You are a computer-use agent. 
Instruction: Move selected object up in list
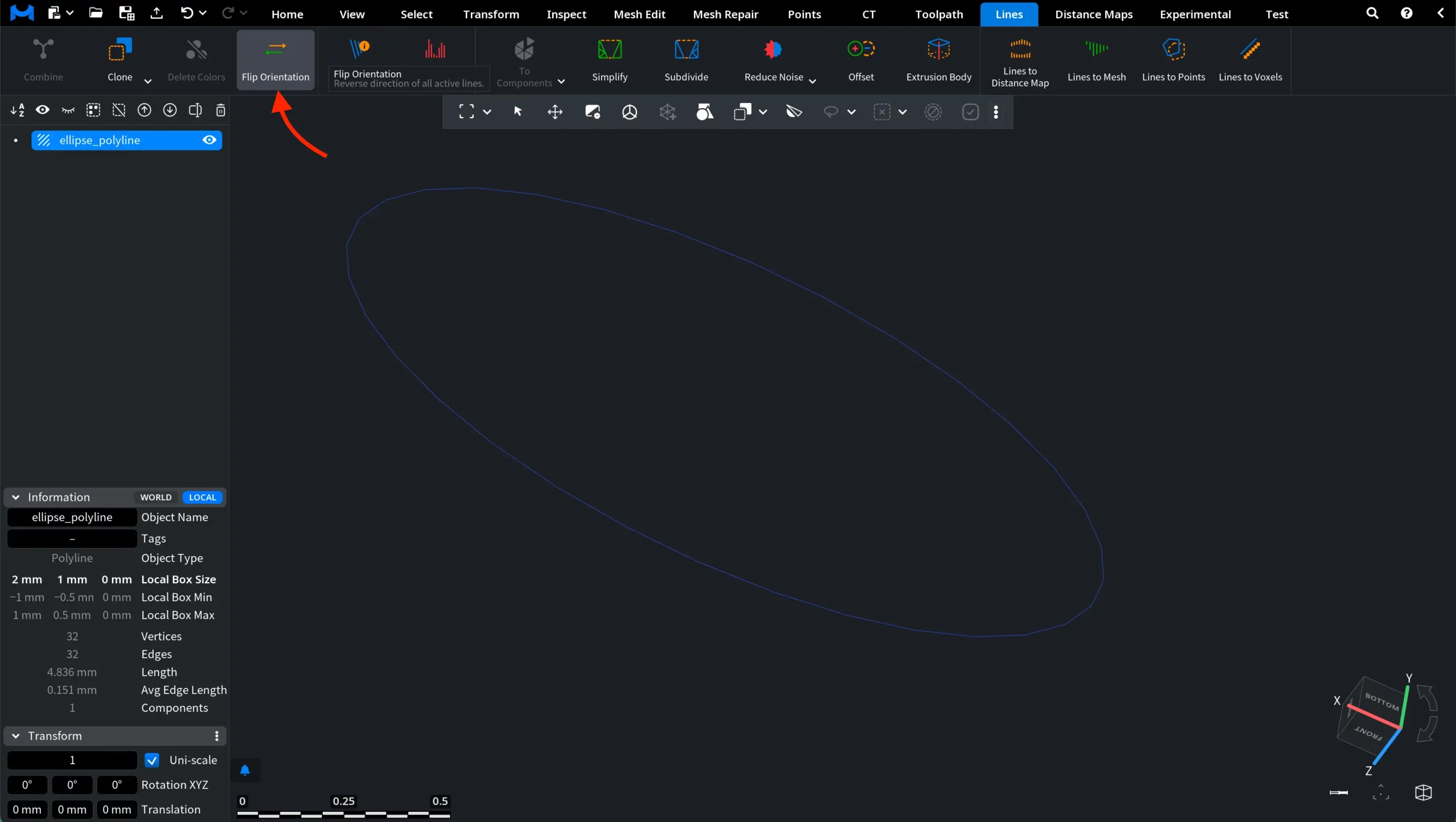tap(144, 110)
